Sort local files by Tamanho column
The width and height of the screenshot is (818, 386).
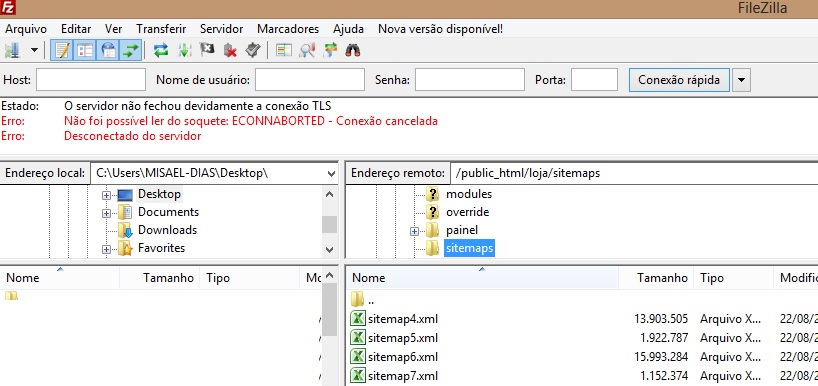(x=160, y=278)
